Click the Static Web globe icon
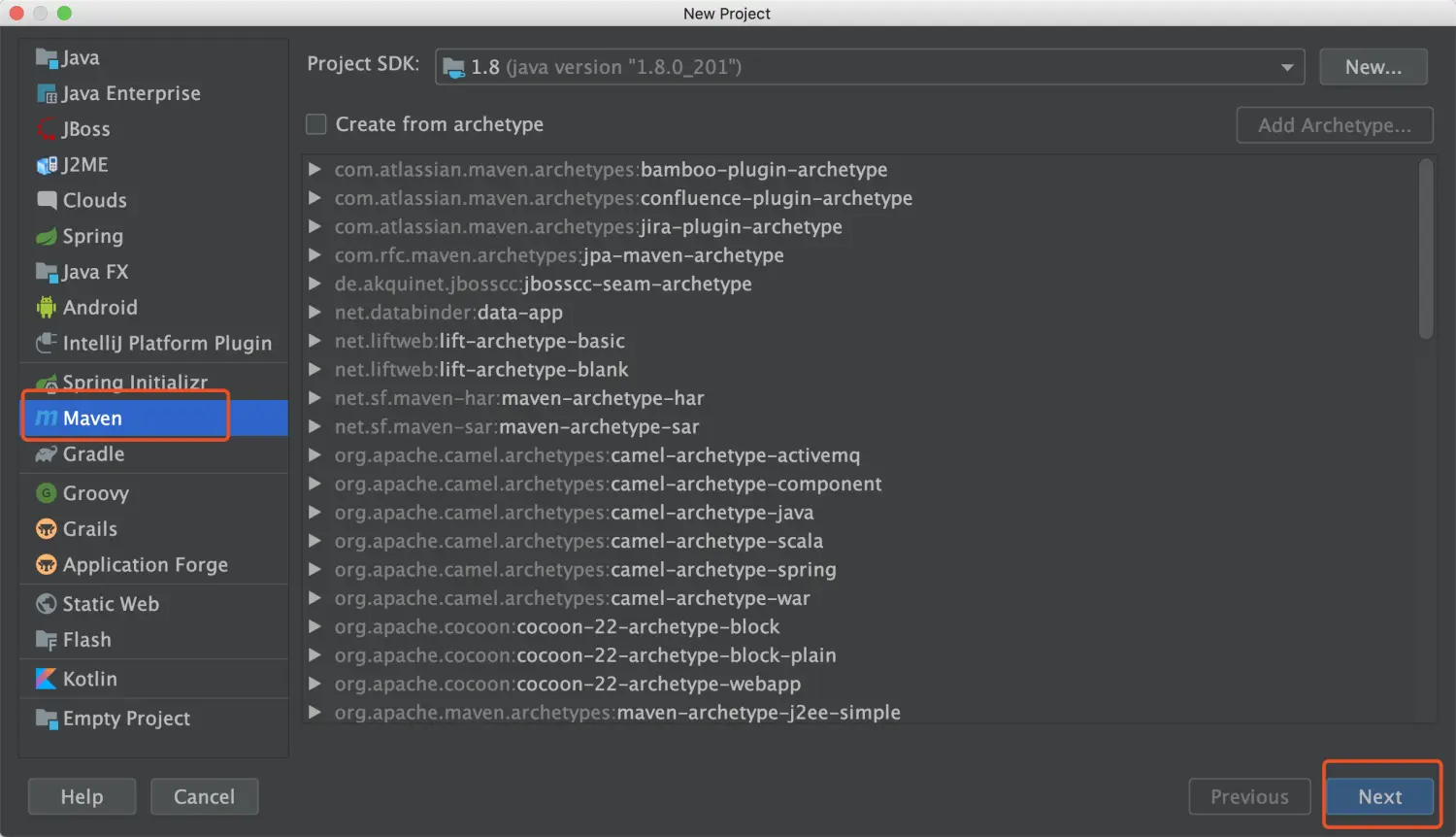This screenshot has height=837, width=1456. pyautogui.click(x=47, y=604)
